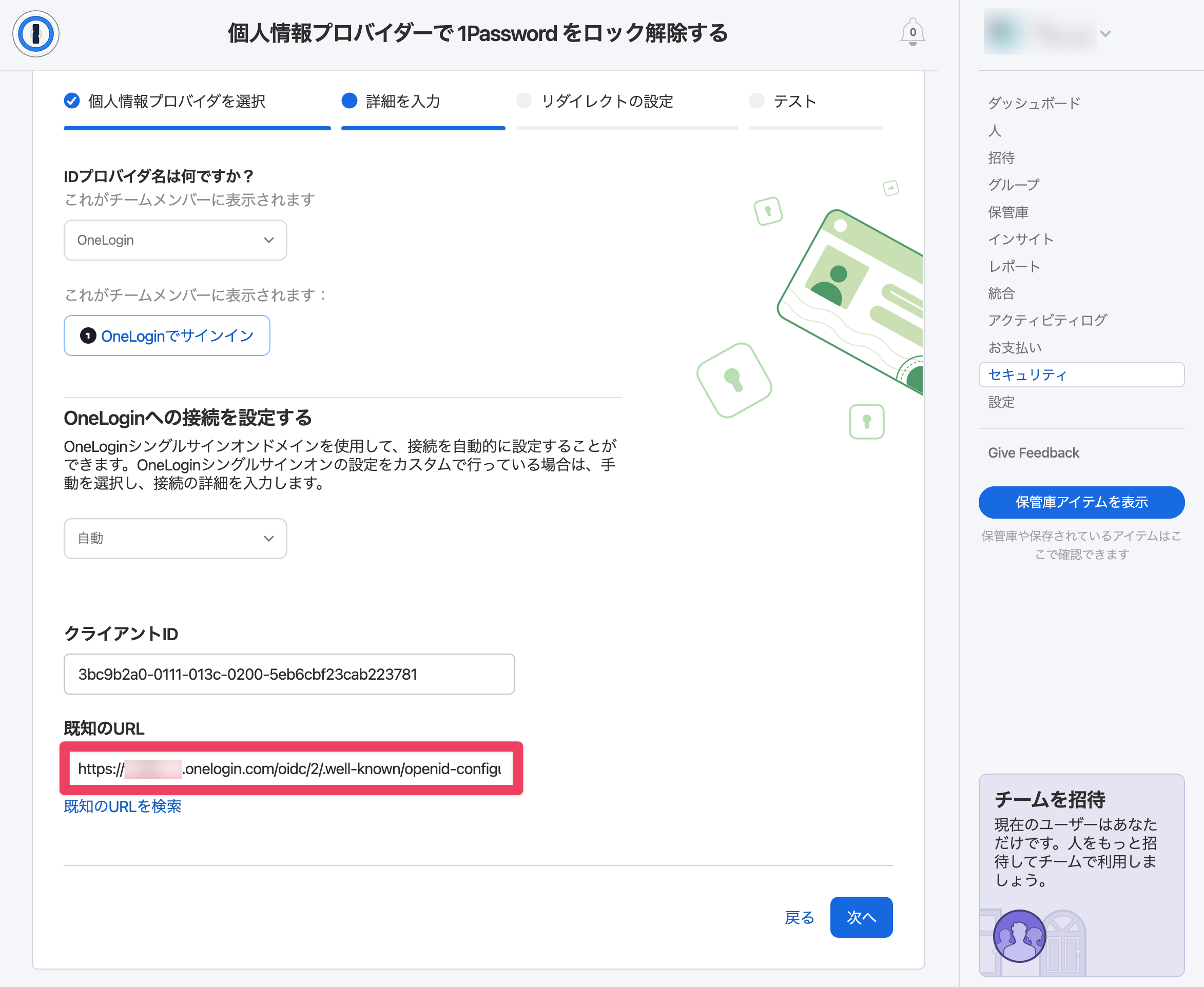This screenshot has width=1204, height=987.
Task: Click the 既知のURL input field
Action: [x=290, y=768]
